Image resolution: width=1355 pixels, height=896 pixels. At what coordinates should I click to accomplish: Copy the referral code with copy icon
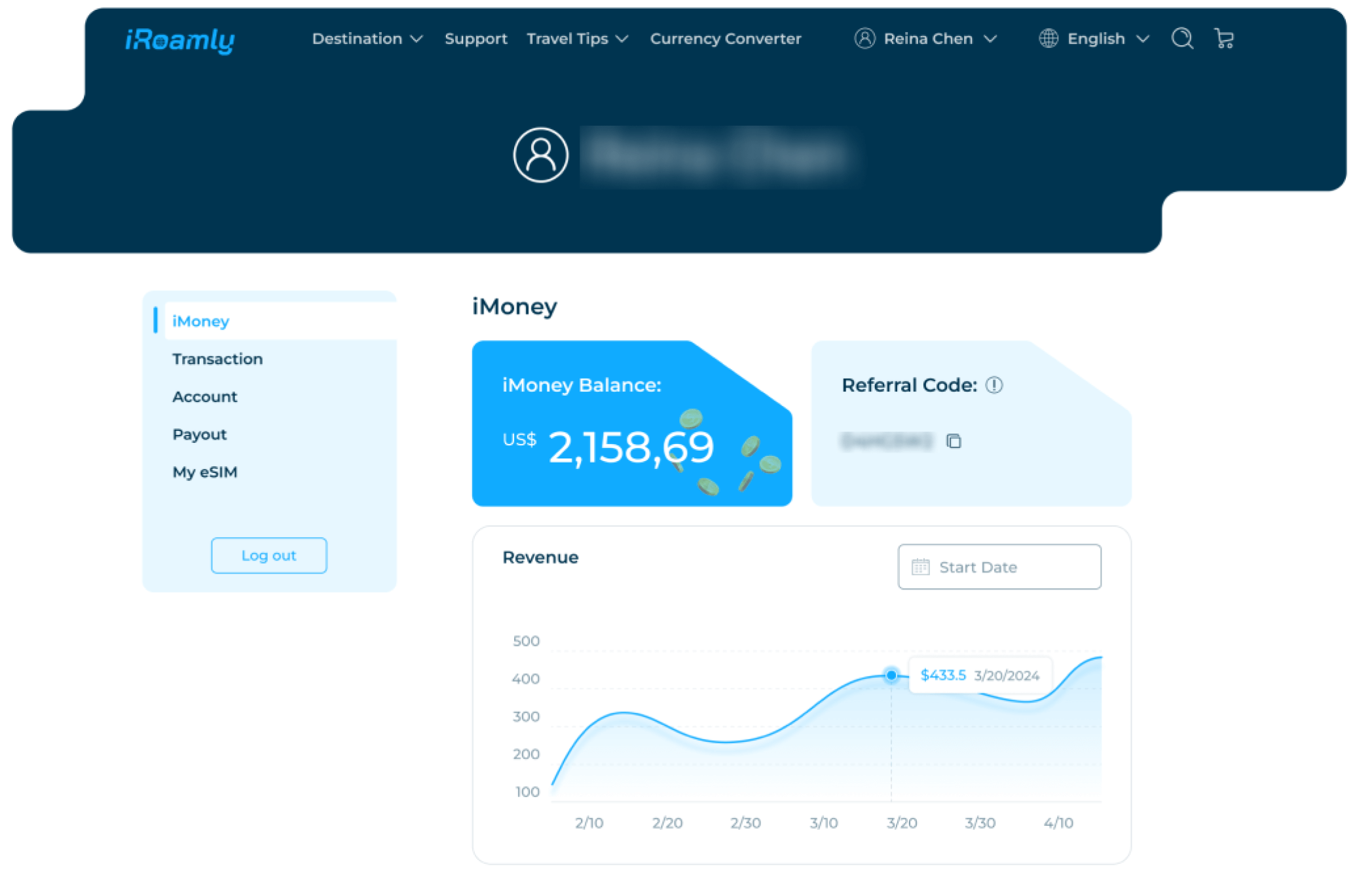[x=954, y=441]
